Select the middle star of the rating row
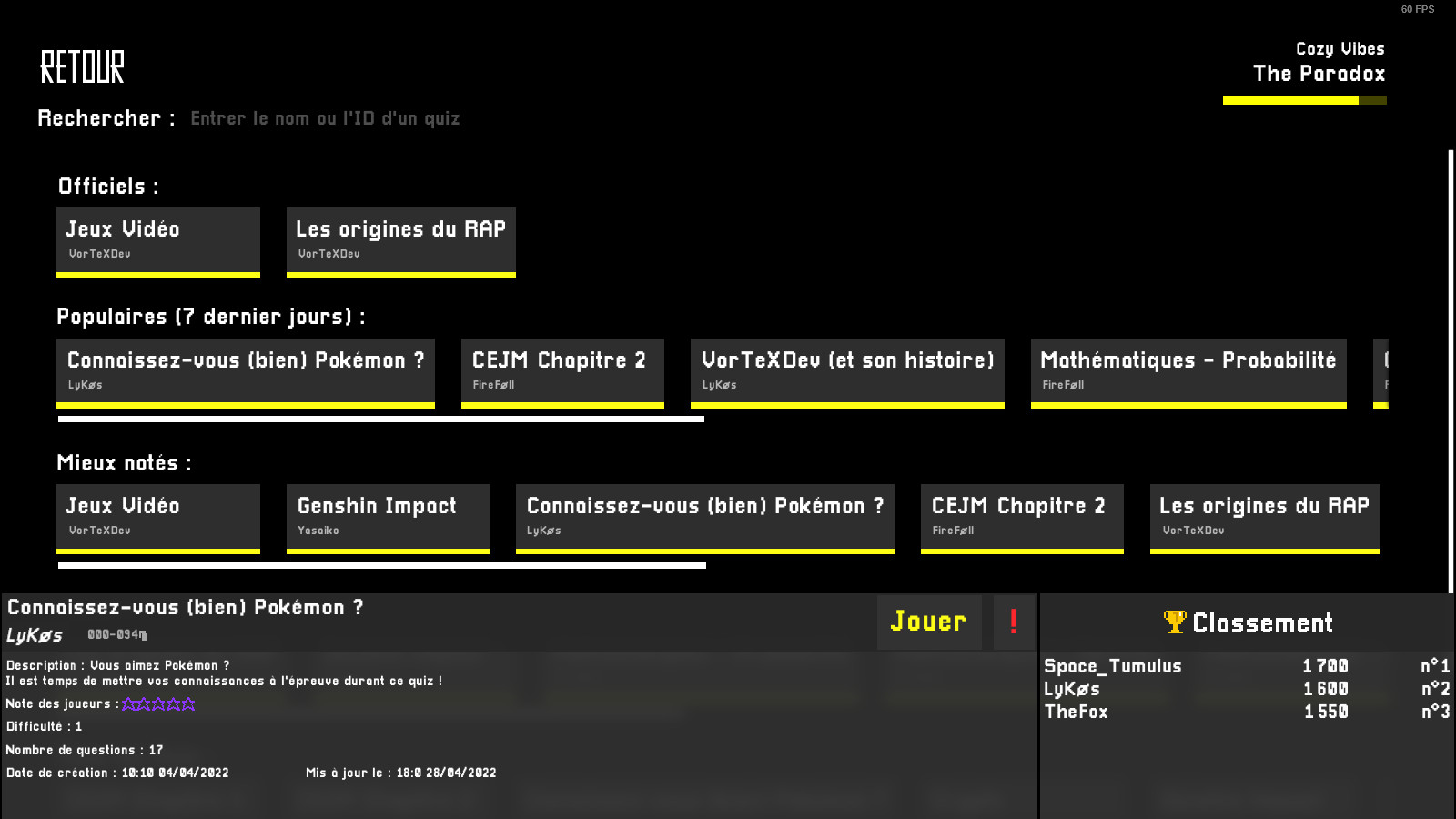This screenshot has width=1456, height=819. [157, 703]
